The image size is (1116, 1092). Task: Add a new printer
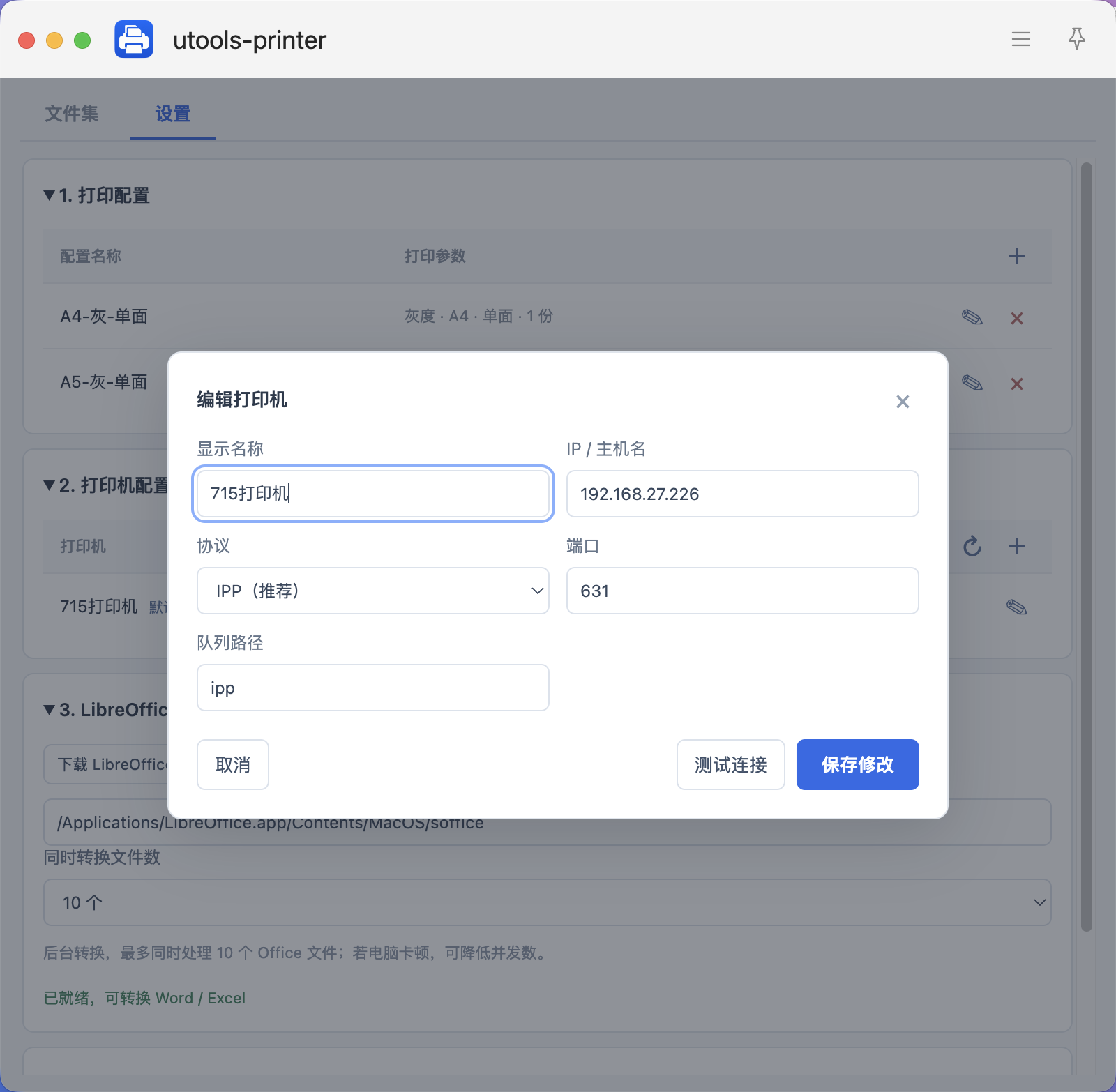1017,546
